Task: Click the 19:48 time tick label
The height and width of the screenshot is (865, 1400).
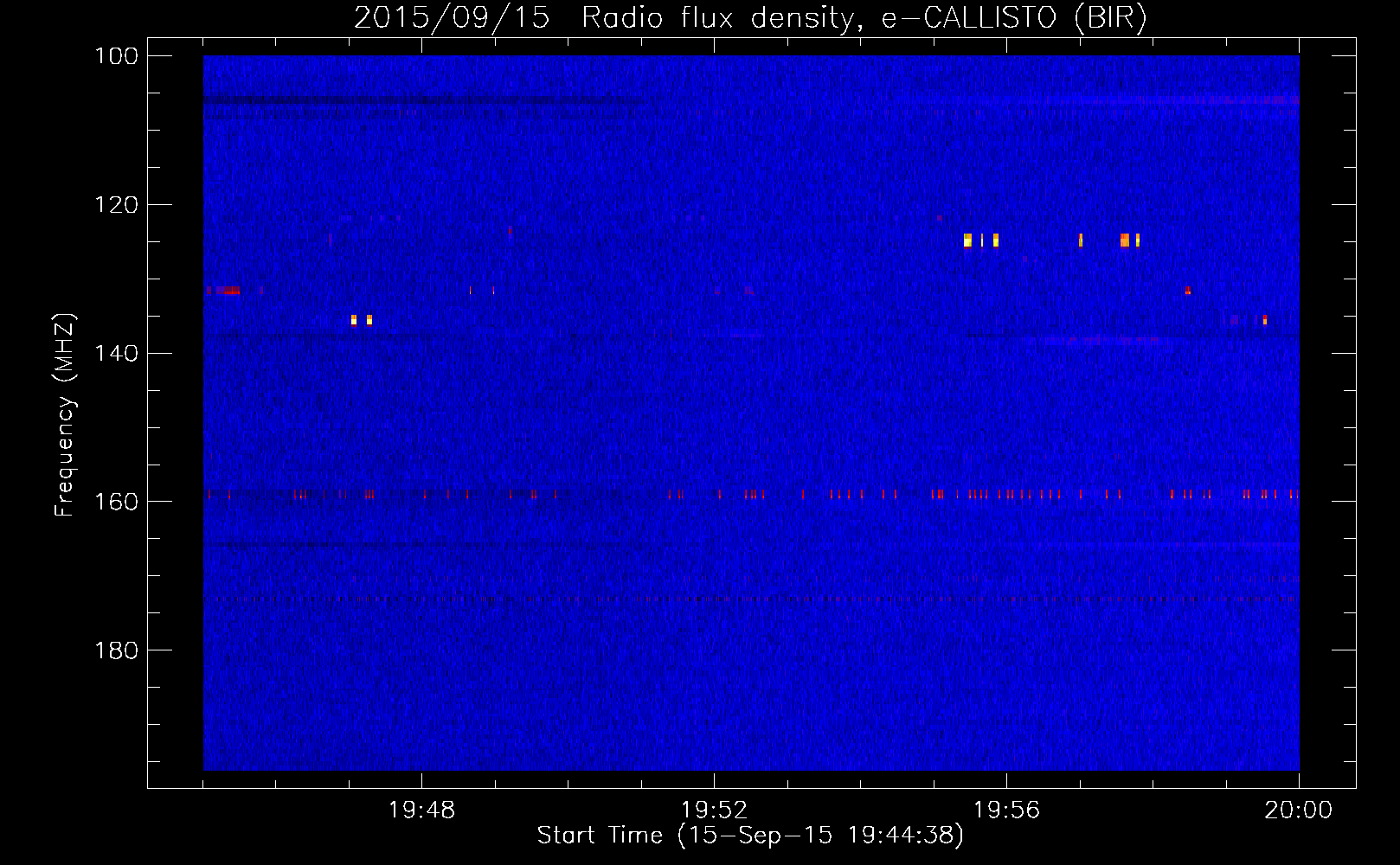Action: point(422,811)
